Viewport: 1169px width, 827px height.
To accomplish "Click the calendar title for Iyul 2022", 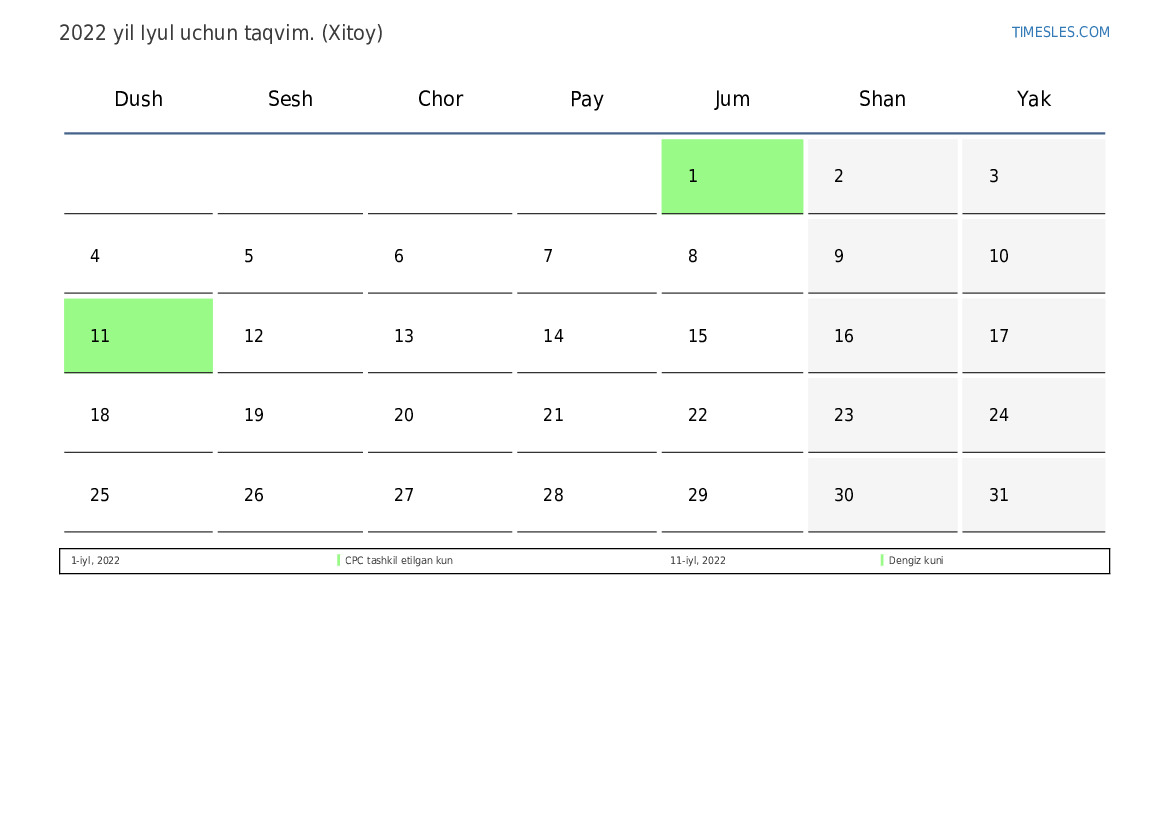I will click(x=221, y=33).
